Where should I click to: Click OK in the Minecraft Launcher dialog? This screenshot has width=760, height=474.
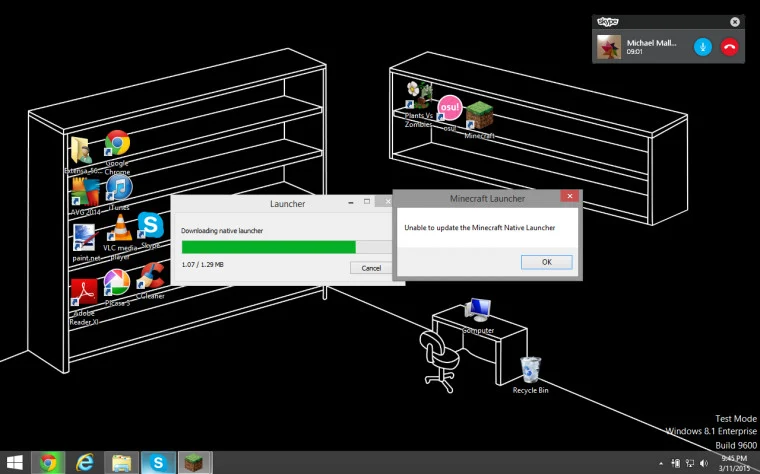click(547, 262)
